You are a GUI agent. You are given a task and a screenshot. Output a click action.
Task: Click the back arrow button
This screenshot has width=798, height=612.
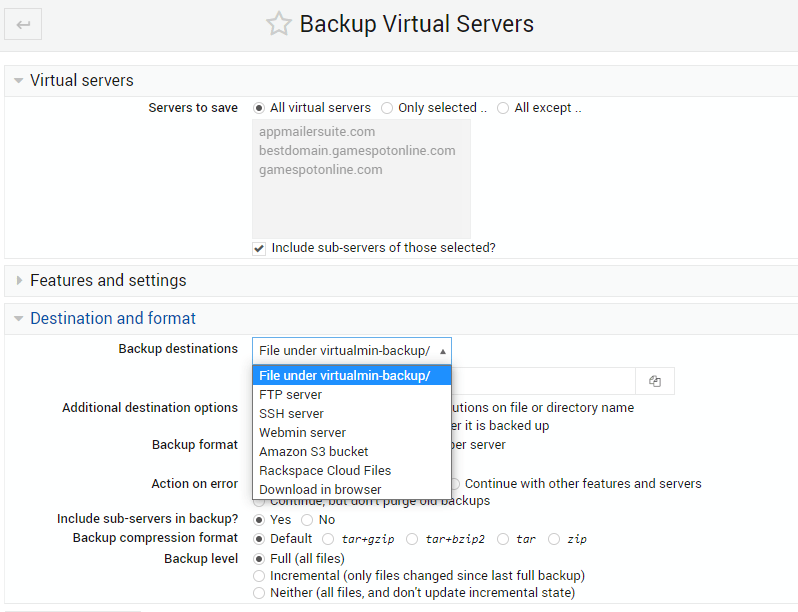coord(23,25)
